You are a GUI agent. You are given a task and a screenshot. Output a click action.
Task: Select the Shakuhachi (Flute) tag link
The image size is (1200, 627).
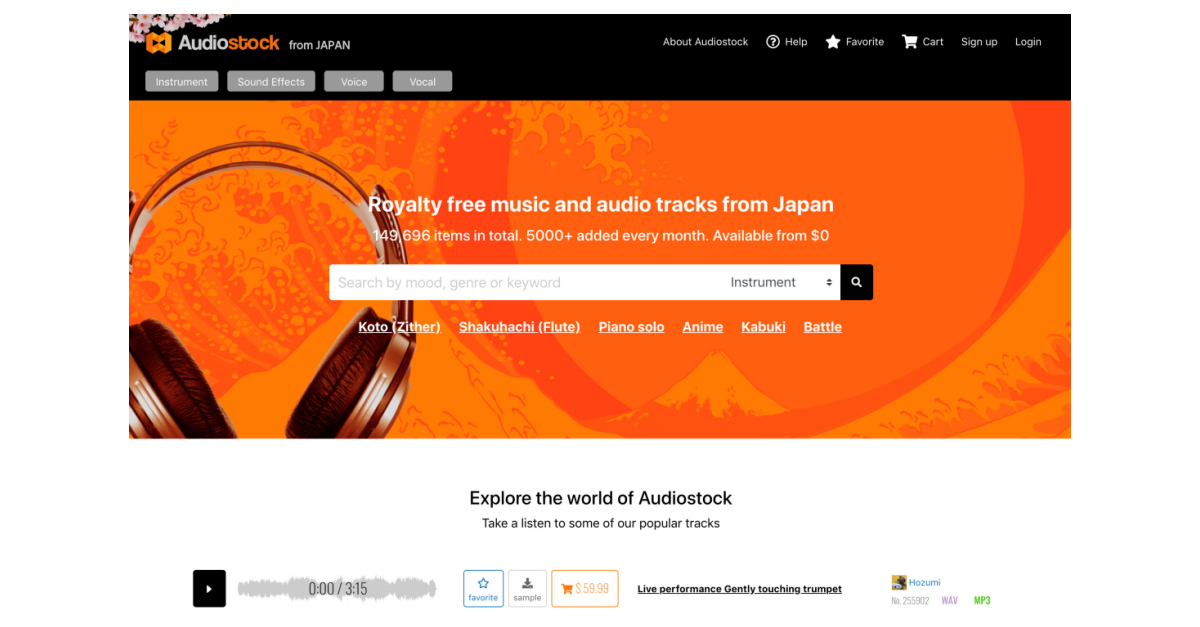519,327
